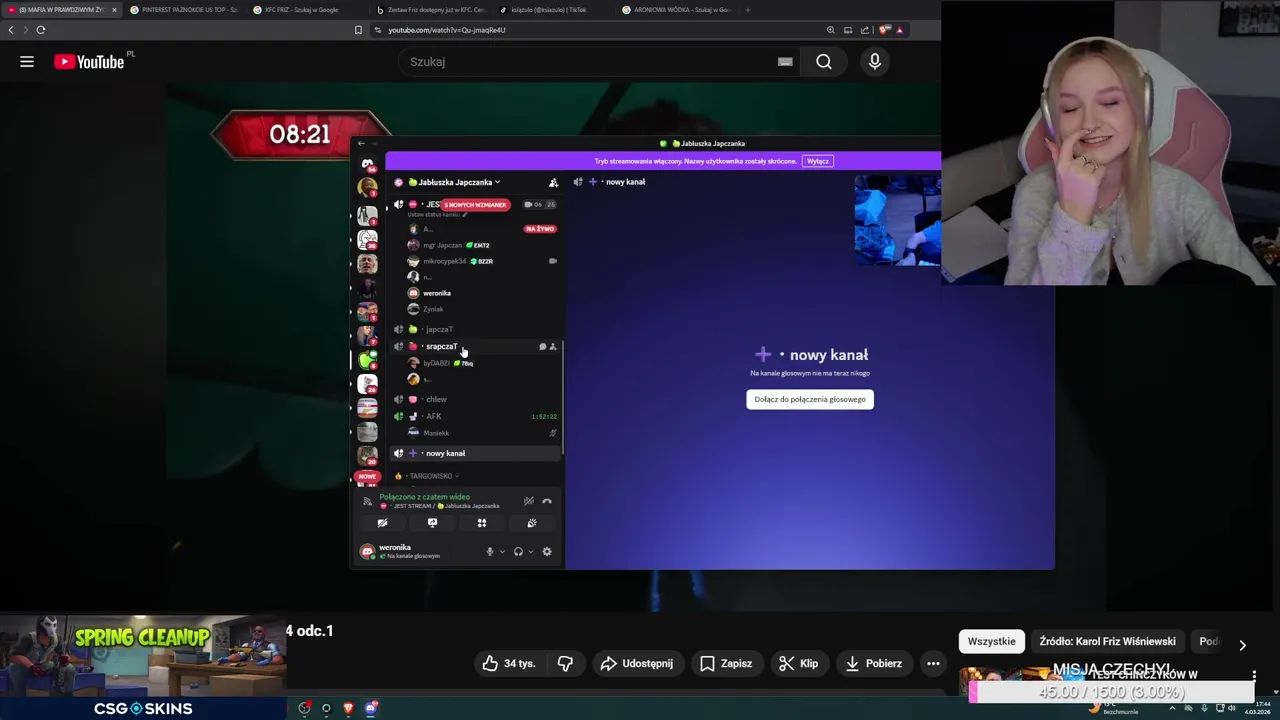Dismiss streamer mode with Wyłącz
This screenshot has height=720, width=1280.
point(818,161)
